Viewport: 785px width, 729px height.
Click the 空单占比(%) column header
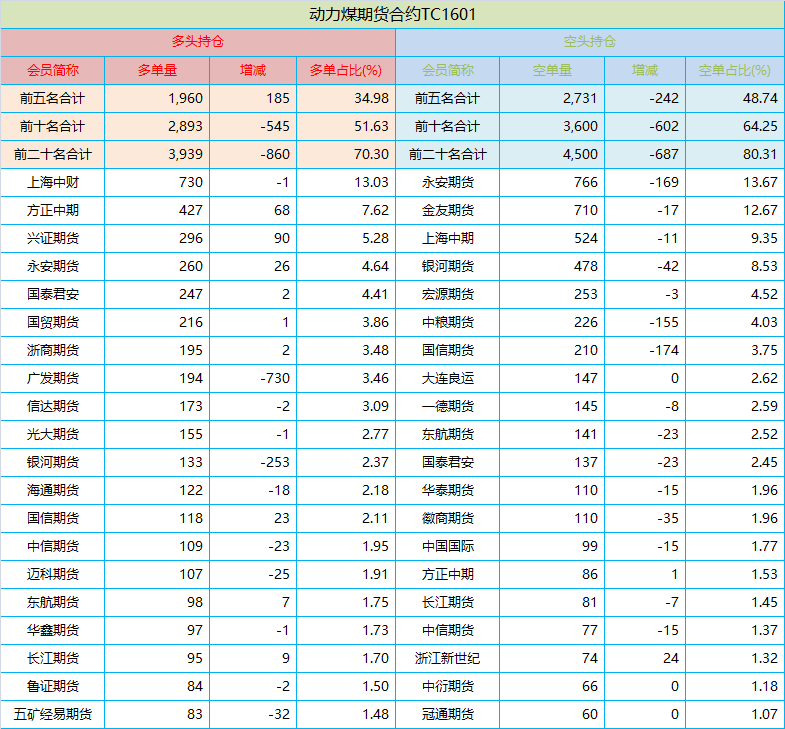pyautogui.click(x=734, y=70)
